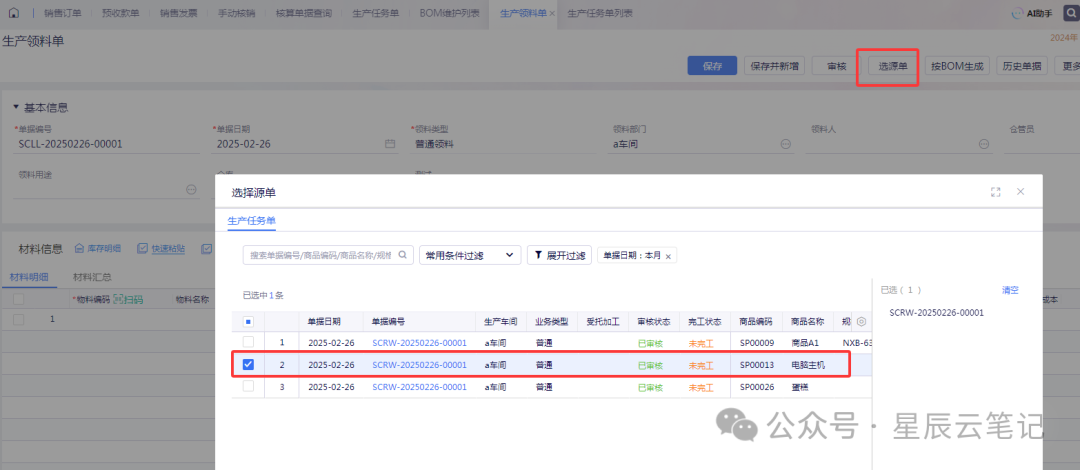This screenshot has height=470, width=1080.
Task: Click the 展开过滤 filter funnel button
Action: click(x=559, y=255)
